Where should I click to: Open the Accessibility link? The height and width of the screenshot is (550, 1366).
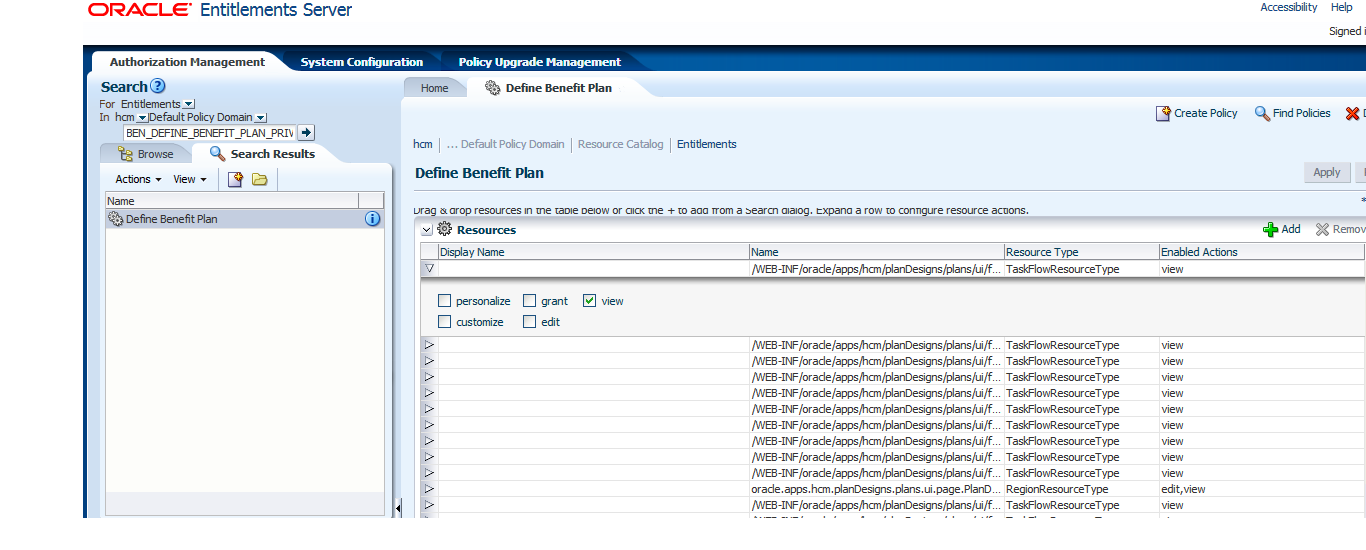pos(1289,7)
